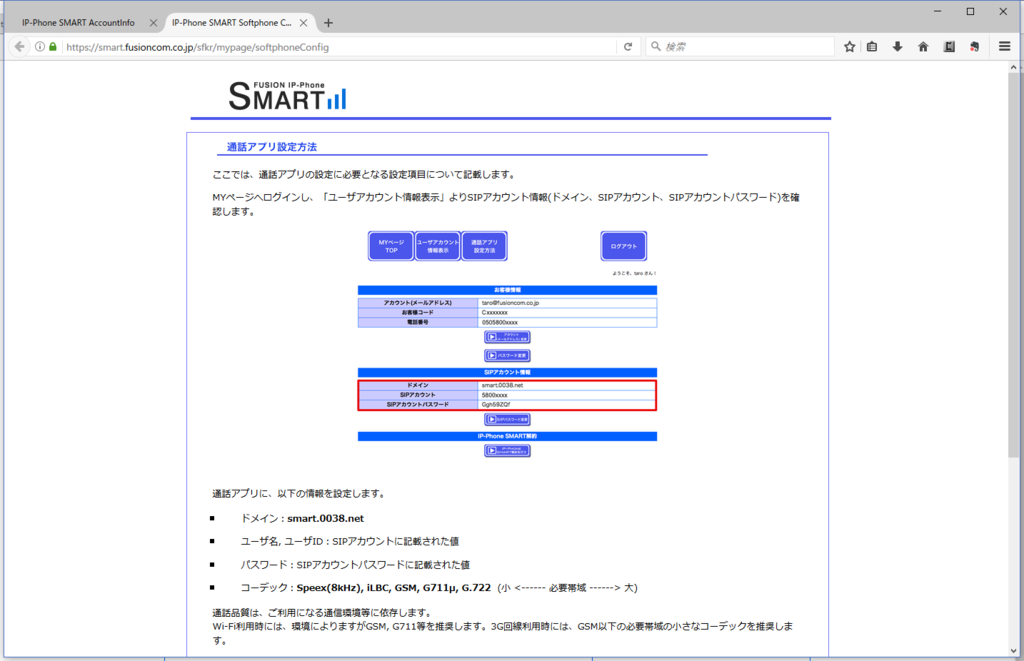Open site information via the info icon
This screenshot has width=1024, height=661.
40,47
